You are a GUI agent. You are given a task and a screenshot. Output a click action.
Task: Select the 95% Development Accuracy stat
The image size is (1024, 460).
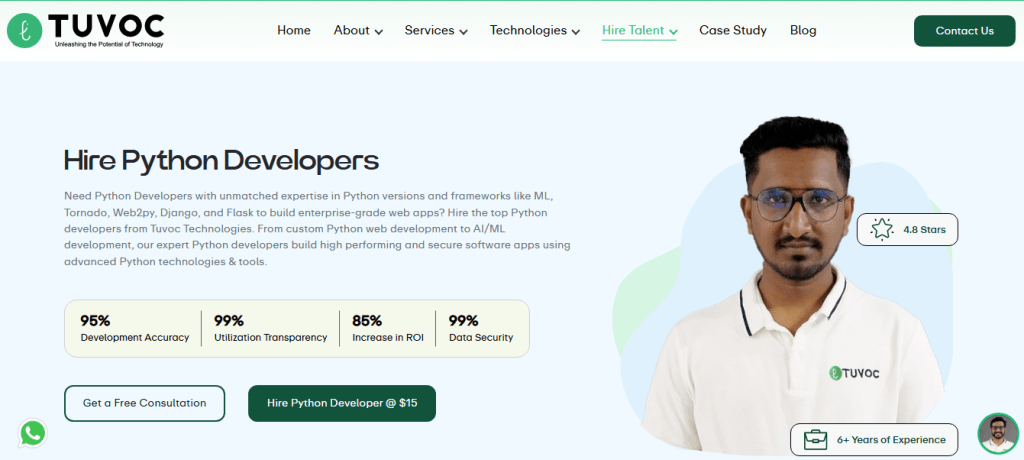click(x=134, y=328)
